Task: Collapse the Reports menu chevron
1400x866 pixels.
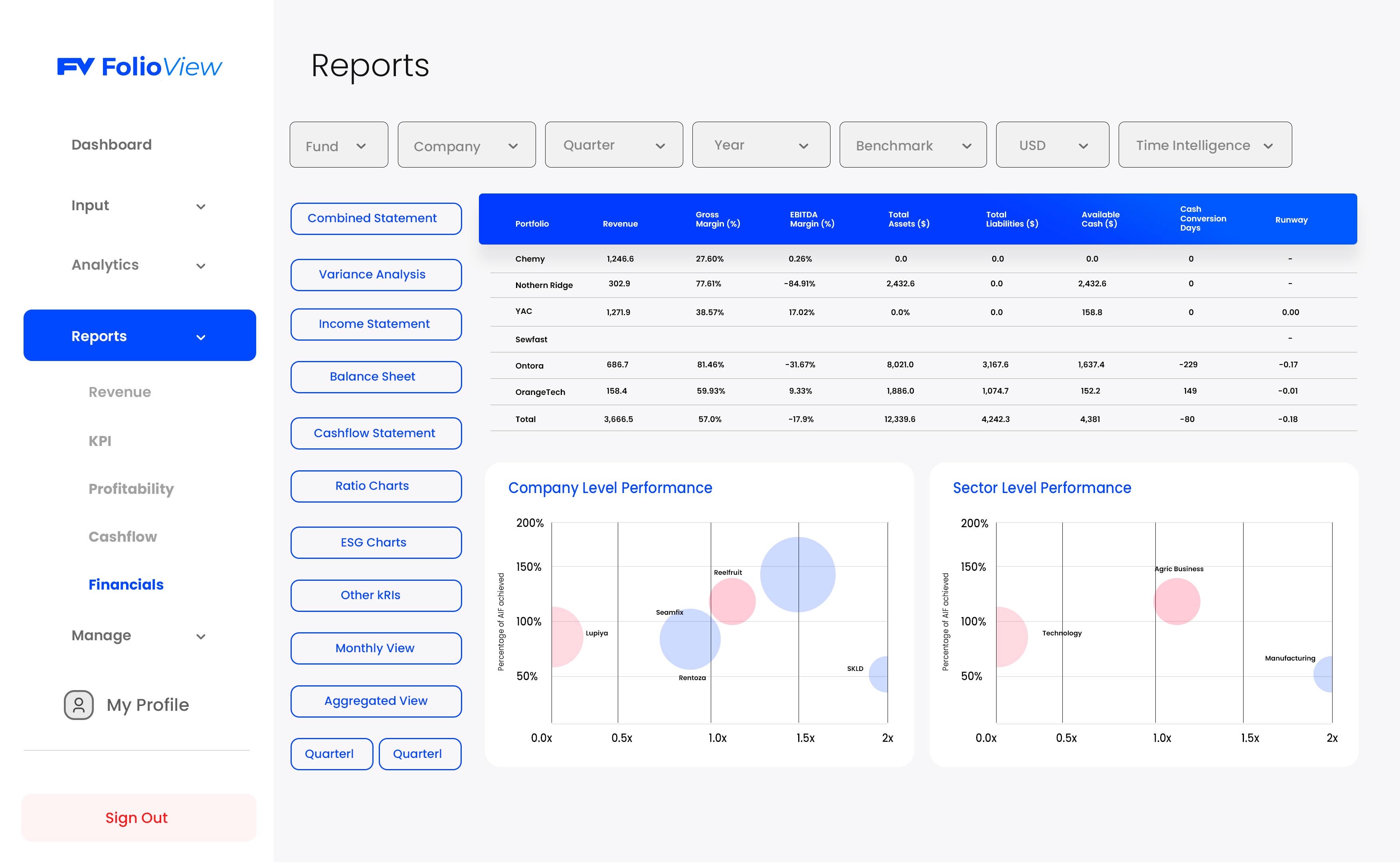Action: 201,337
